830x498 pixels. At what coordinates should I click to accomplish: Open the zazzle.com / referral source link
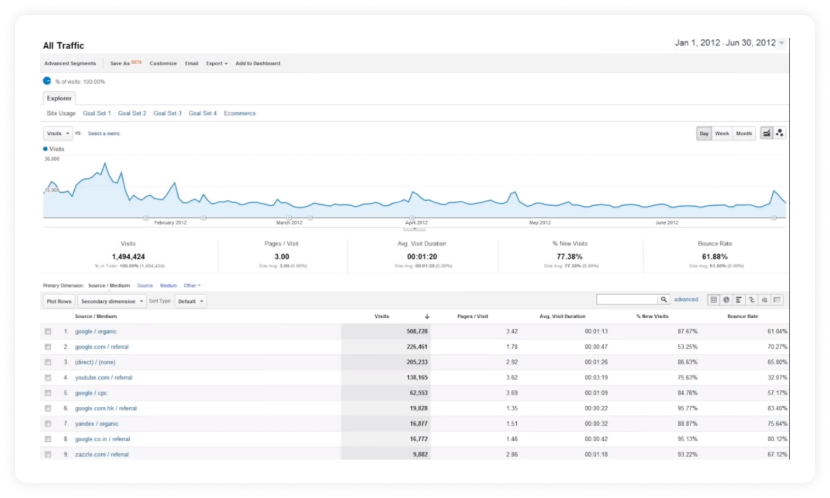(102, 455)
